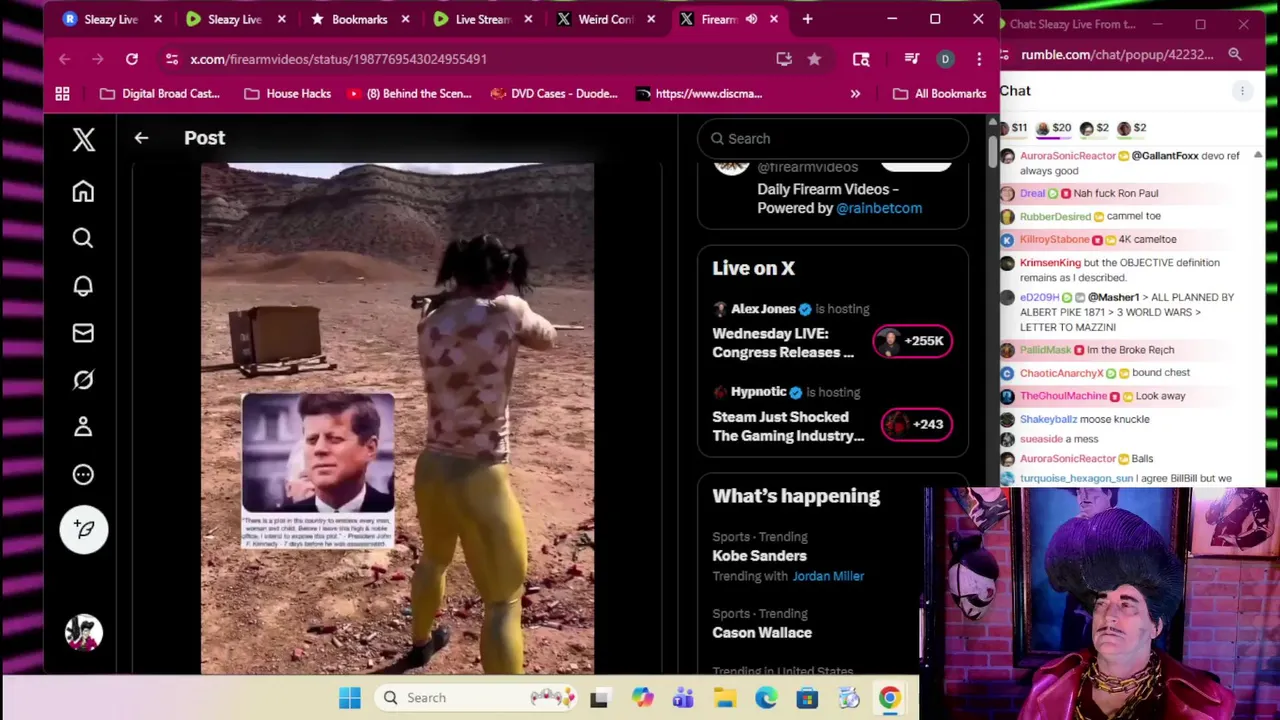Open X Notifications bell icon
Image resolution: width=1280 pixels, height=720 pixels.
(83, 286)
